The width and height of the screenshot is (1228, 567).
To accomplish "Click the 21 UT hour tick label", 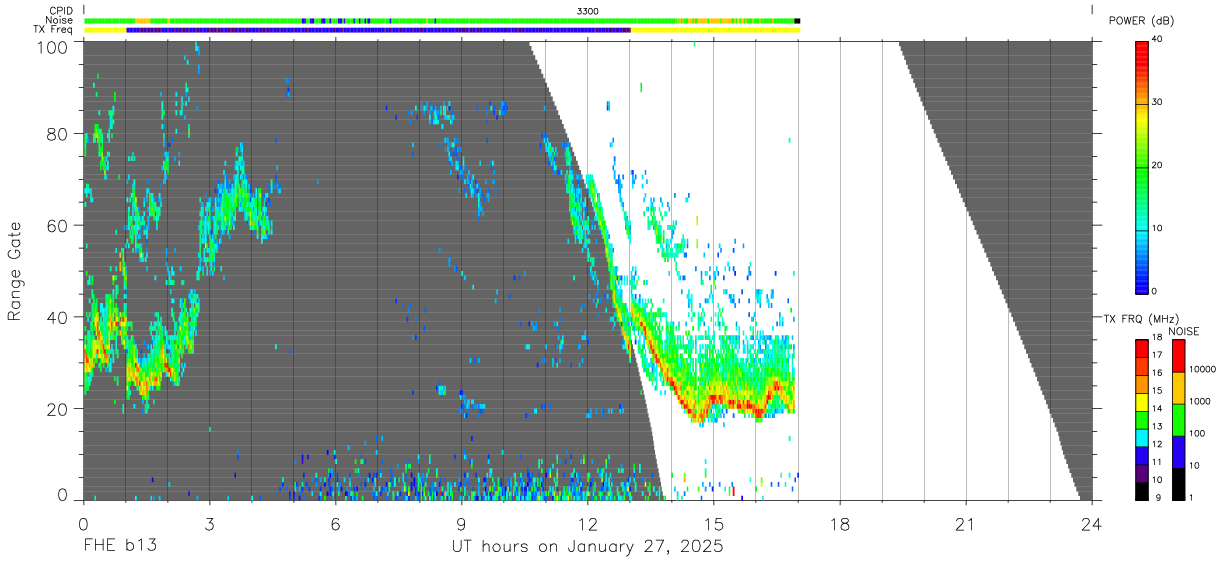I will (x=965, y=523).
